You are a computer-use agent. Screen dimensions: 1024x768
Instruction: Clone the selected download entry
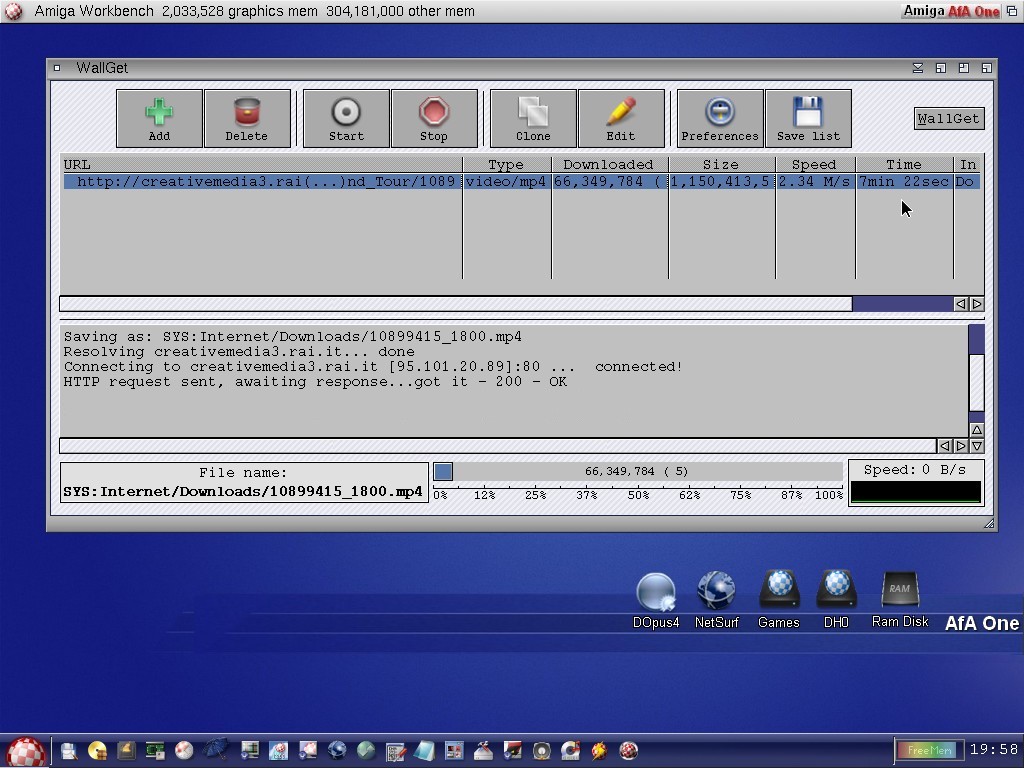coord(533,118)
